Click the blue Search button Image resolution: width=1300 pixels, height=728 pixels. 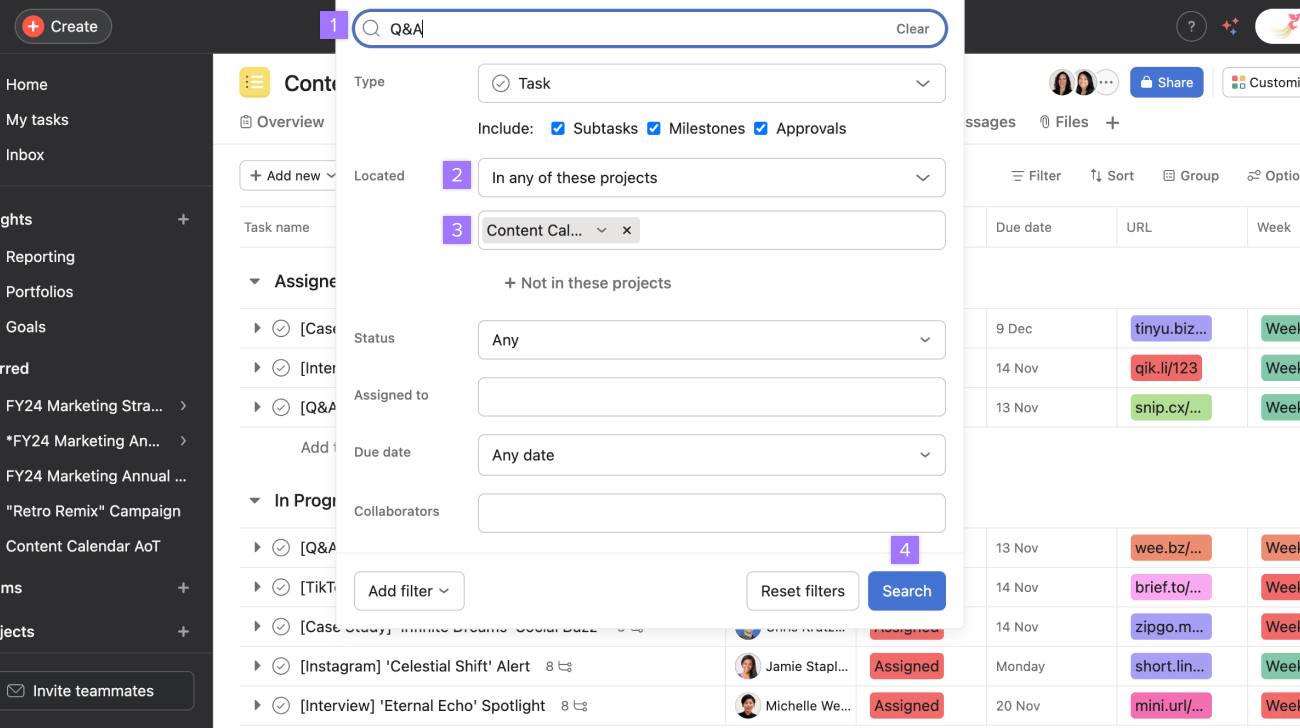[x=906, y=591]
